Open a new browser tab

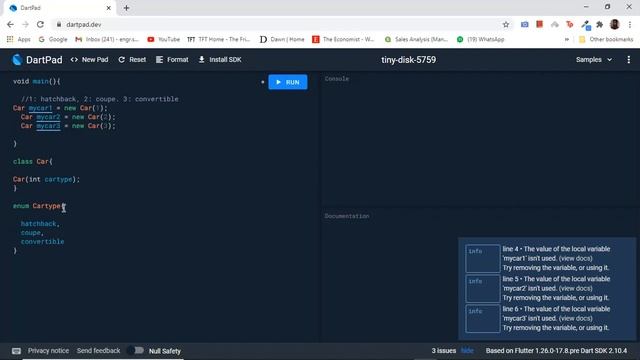click(x=127, y=8)
